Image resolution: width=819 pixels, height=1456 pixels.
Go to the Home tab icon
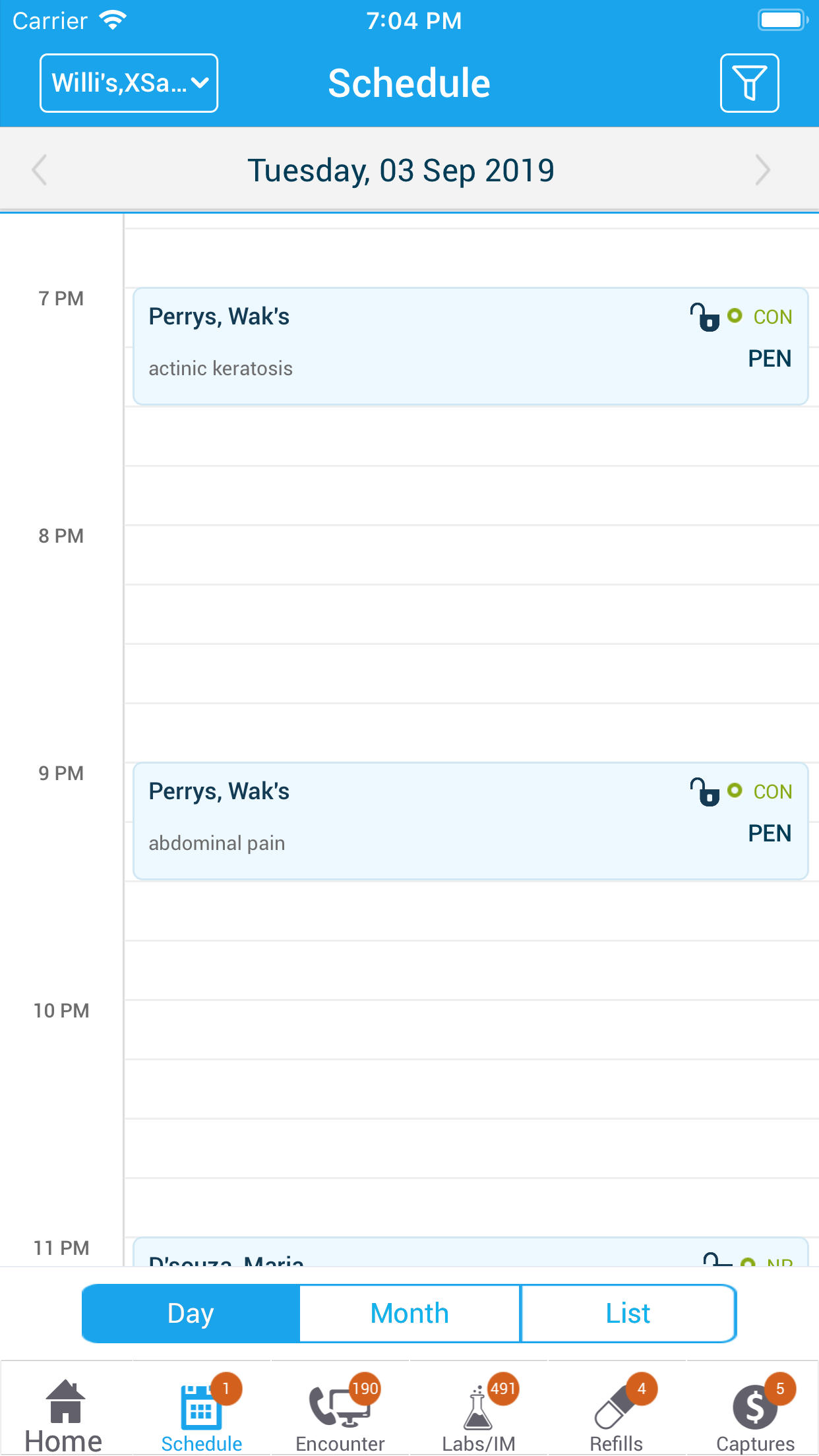pyautogui.click(x=65, y=1401)
